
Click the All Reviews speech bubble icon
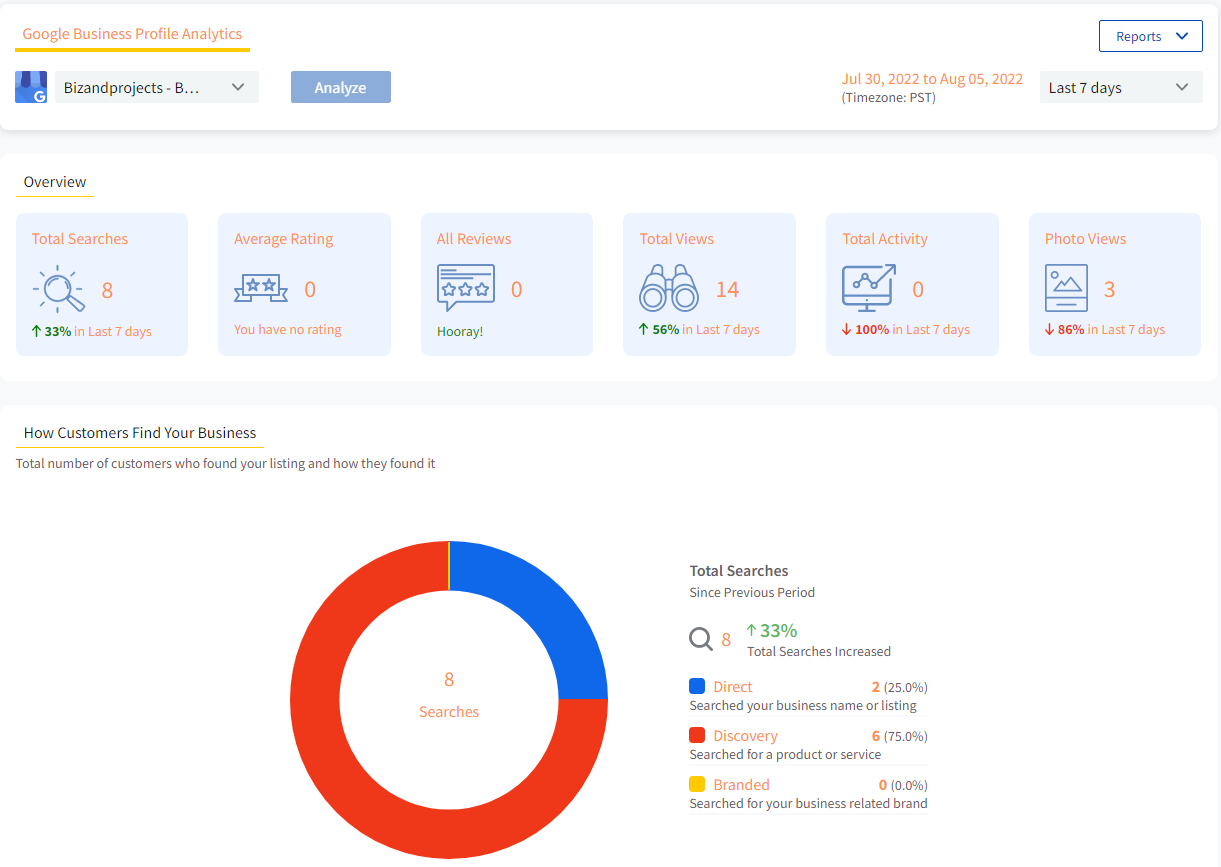coord(465,288)
